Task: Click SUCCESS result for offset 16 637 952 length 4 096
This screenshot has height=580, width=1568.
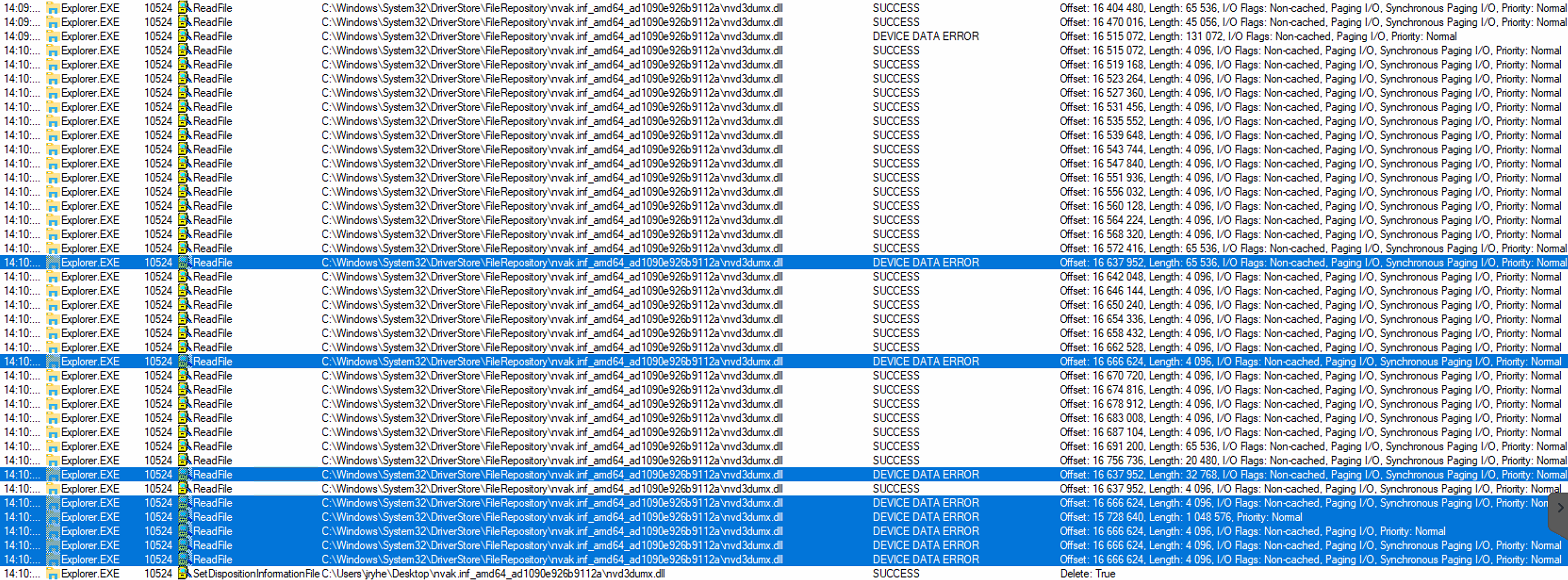Action: (x=896, y=489)
